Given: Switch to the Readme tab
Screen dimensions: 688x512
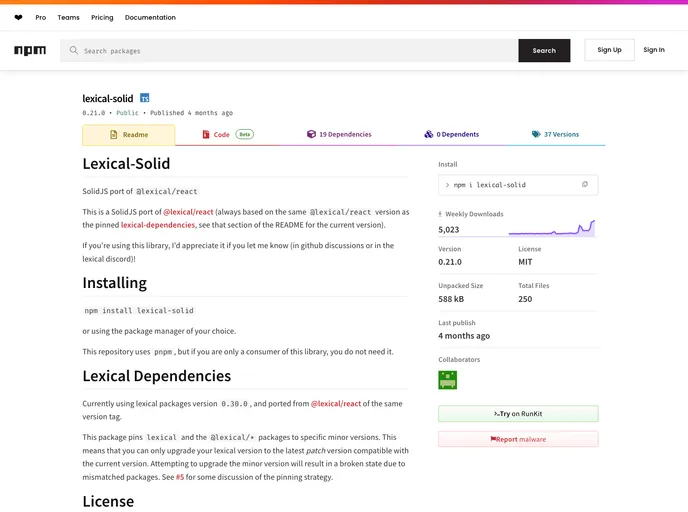Looking at the screenshot, I should (x=129, y=135).
